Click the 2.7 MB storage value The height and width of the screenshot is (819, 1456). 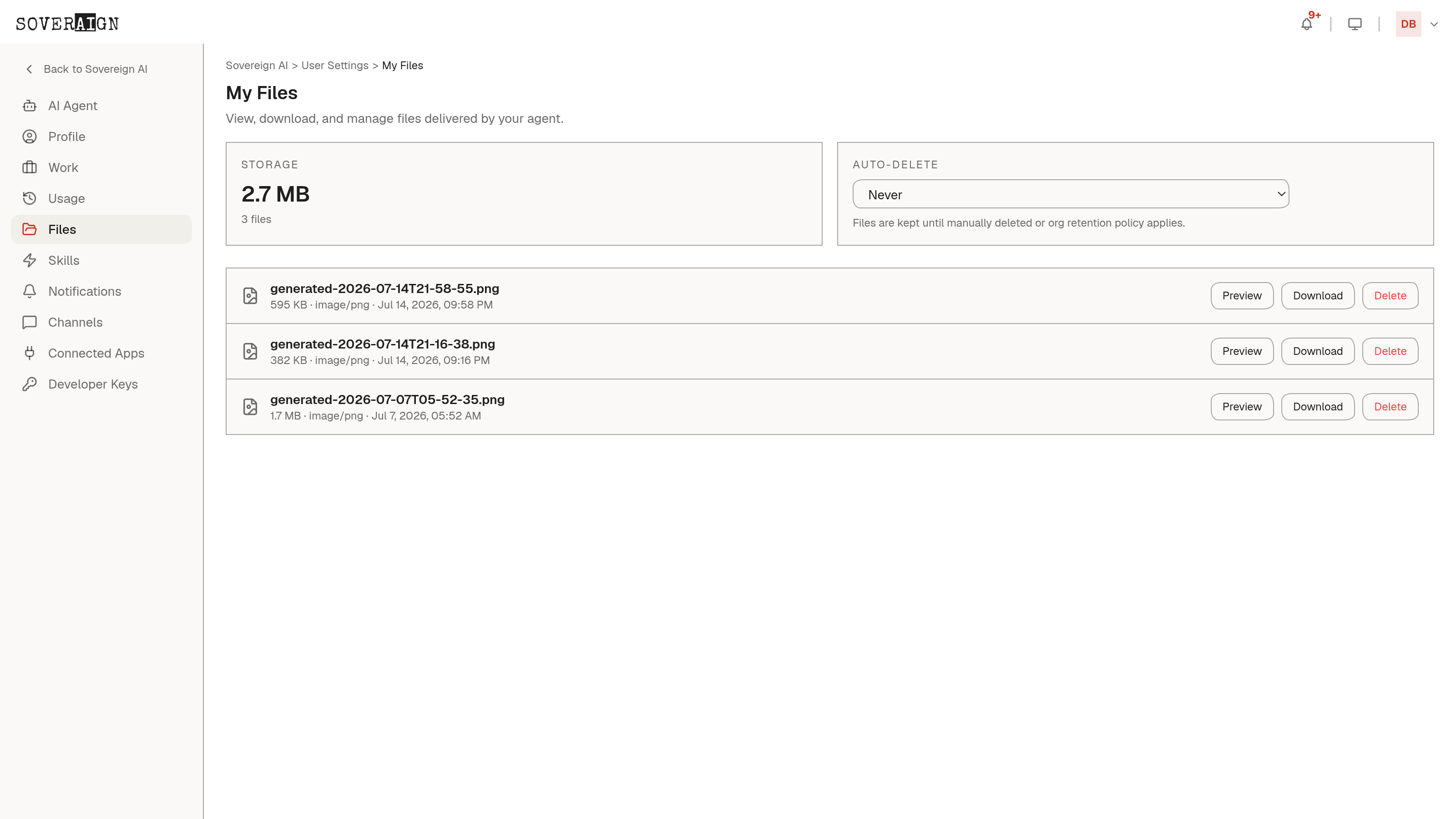coord(275,194)
